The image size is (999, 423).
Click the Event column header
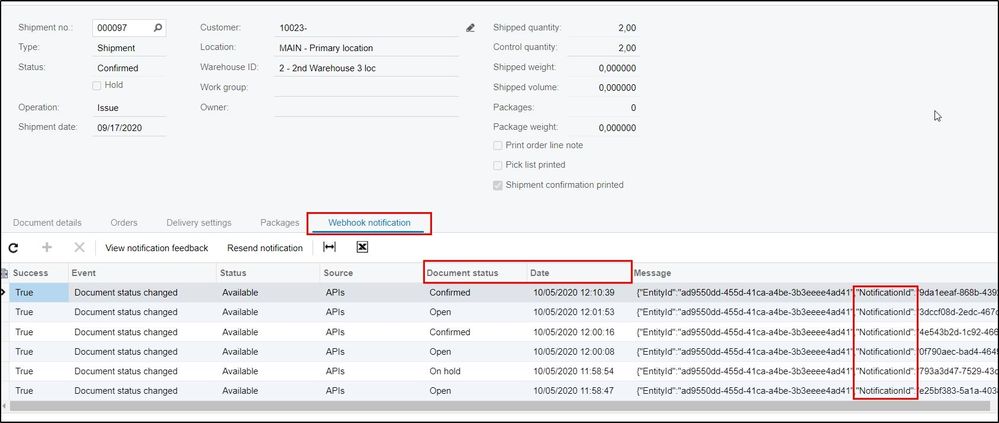(141, 273)
